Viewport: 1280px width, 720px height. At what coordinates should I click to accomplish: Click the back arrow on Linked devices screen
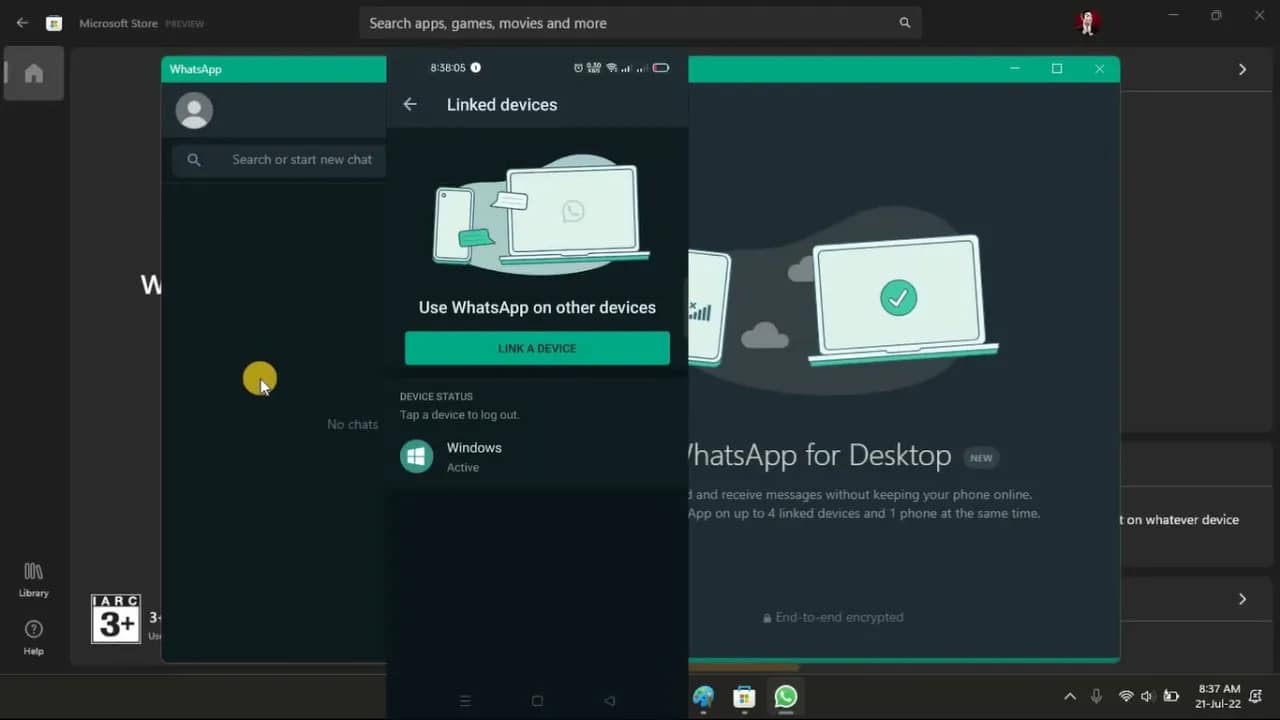(410, 104)
